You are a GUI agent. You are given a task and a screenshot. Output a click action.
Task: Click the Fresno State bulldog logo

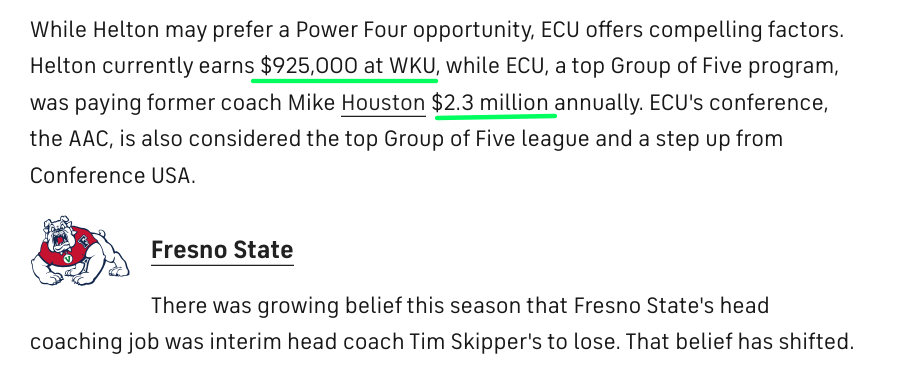coord(80,251)
